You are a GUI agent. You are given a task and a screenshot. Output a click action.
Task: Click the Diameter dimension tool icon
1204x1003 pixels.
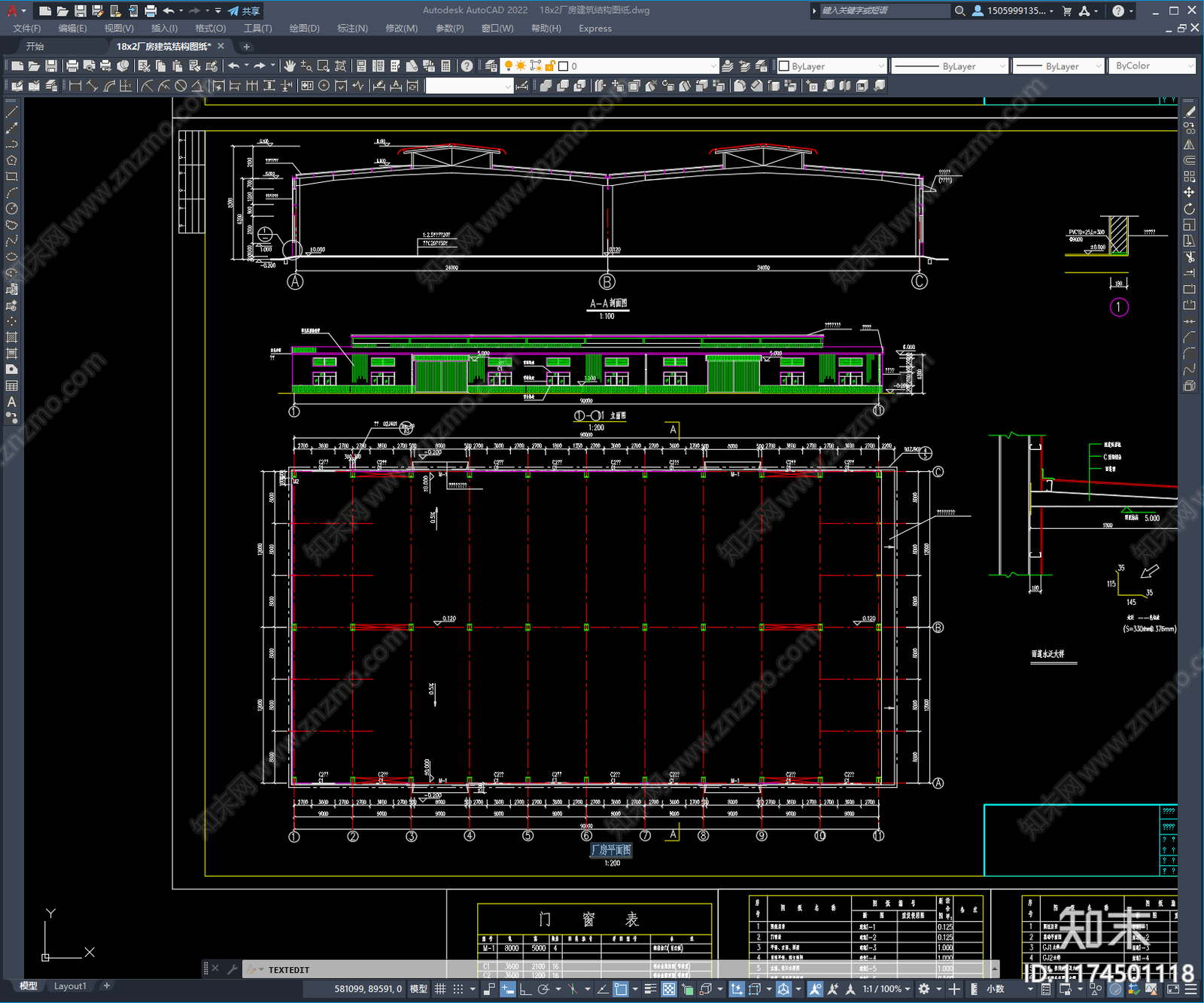[181, 86]
